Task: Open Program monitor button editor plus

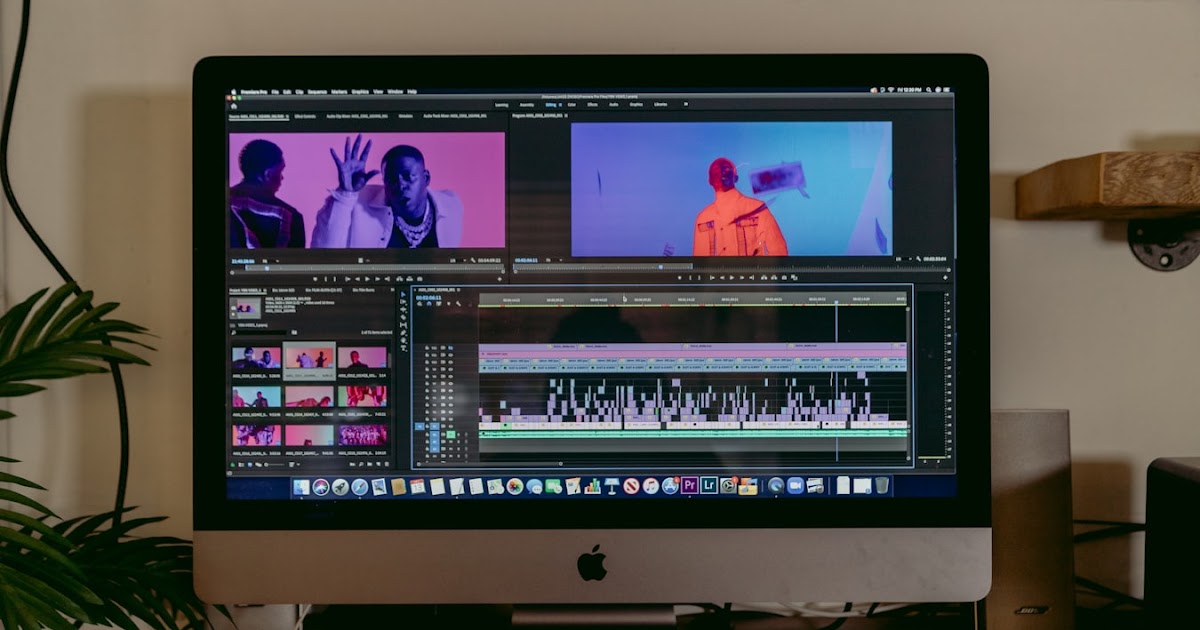Action: [944, 278]
